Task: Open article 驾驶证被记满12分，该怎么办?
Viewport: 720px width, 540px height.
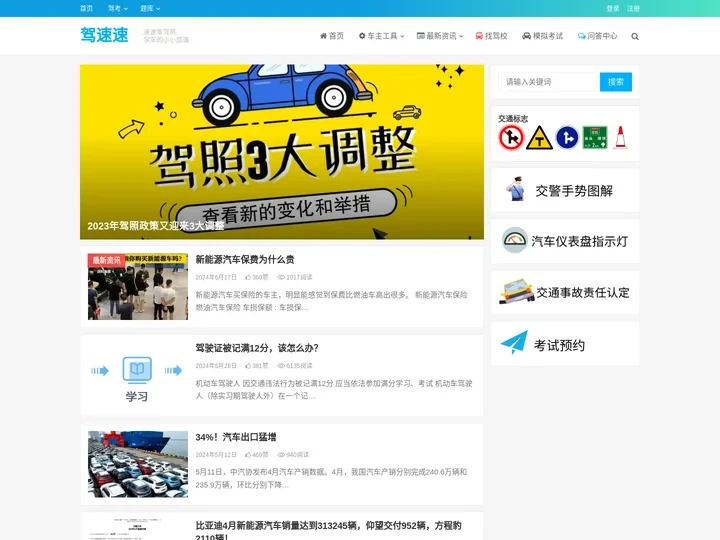Action: (257, 348)
